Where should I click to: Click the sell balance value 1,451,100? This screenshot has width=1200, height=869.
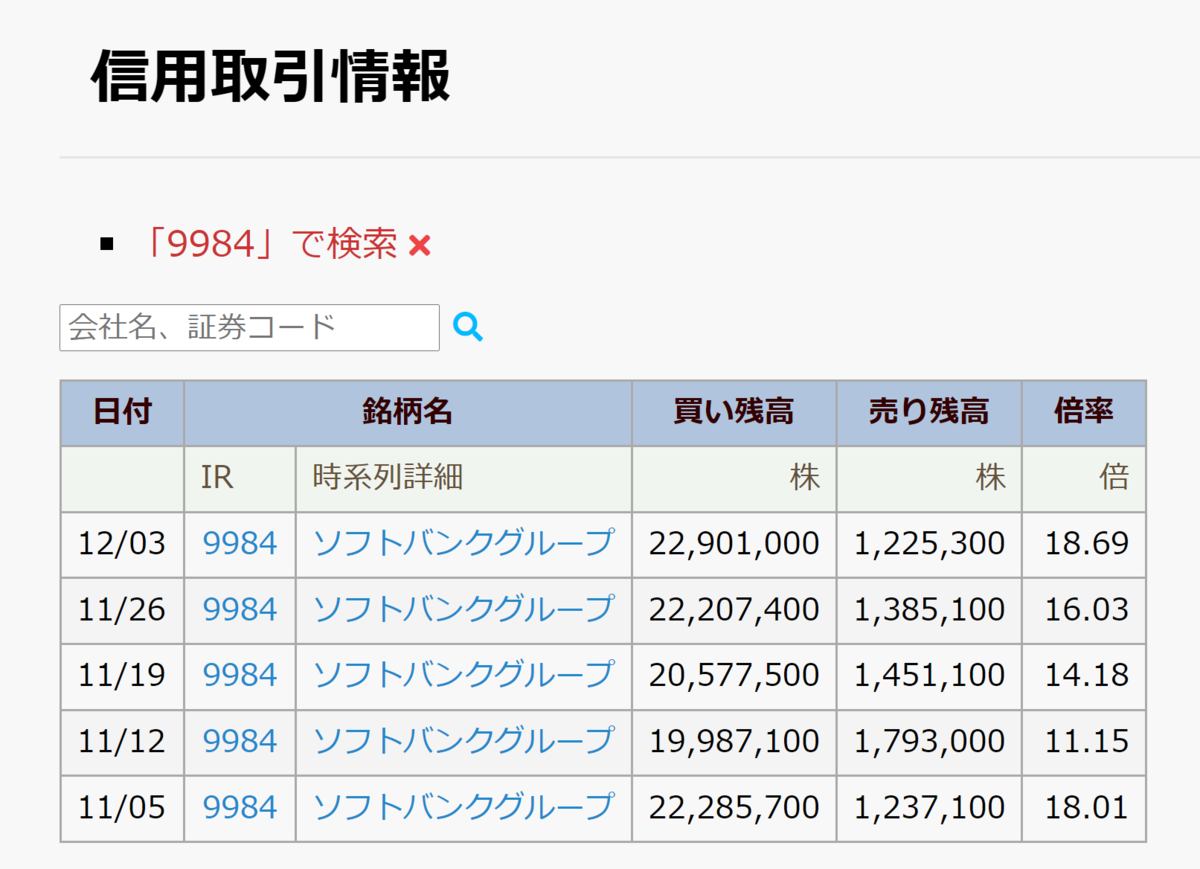pos(929,676)
